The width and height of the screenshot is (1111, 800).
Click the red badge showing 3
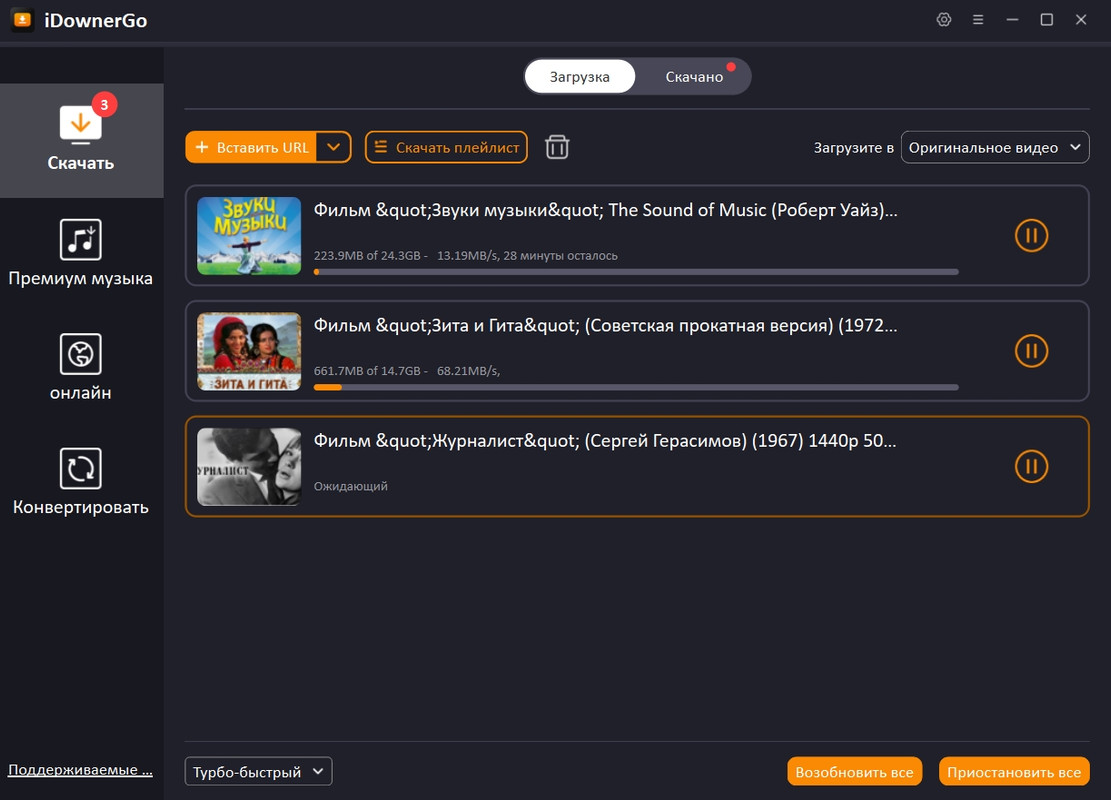104,105
